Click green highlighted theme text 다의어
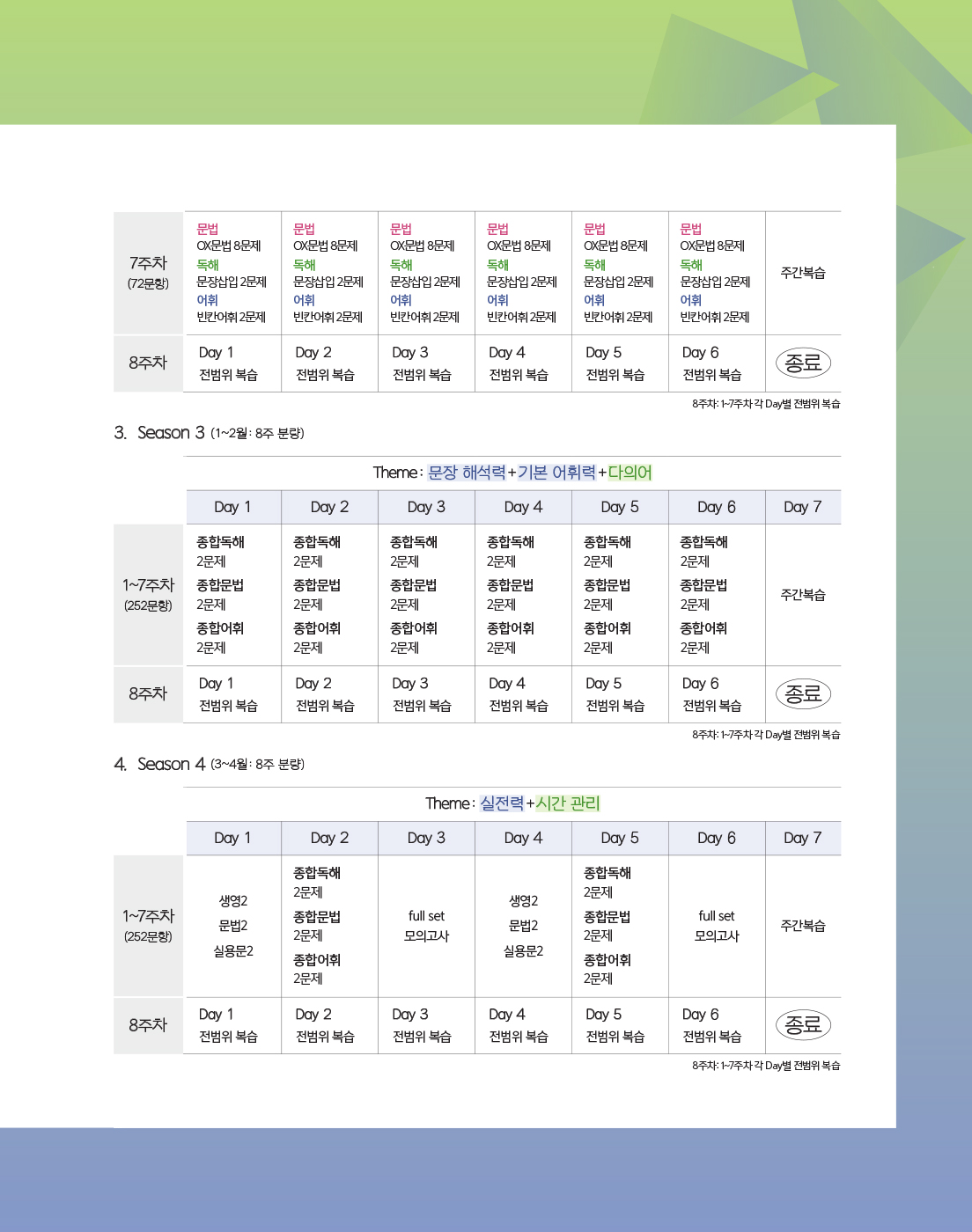This screenshot has width=972, height=1232. click(x=630, y=473)
